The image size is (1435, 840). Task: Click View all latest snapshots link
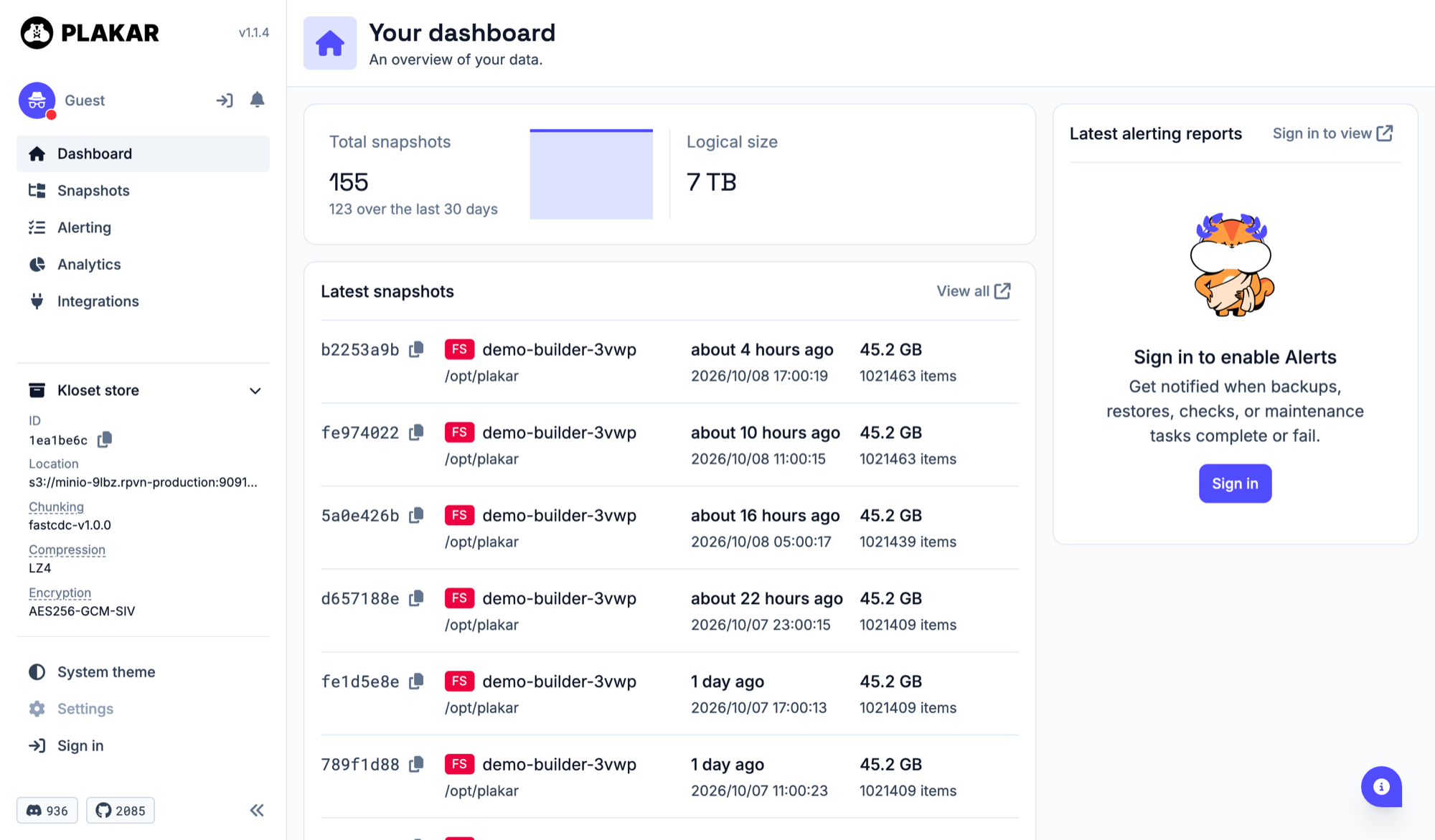(x=974, y=291)
